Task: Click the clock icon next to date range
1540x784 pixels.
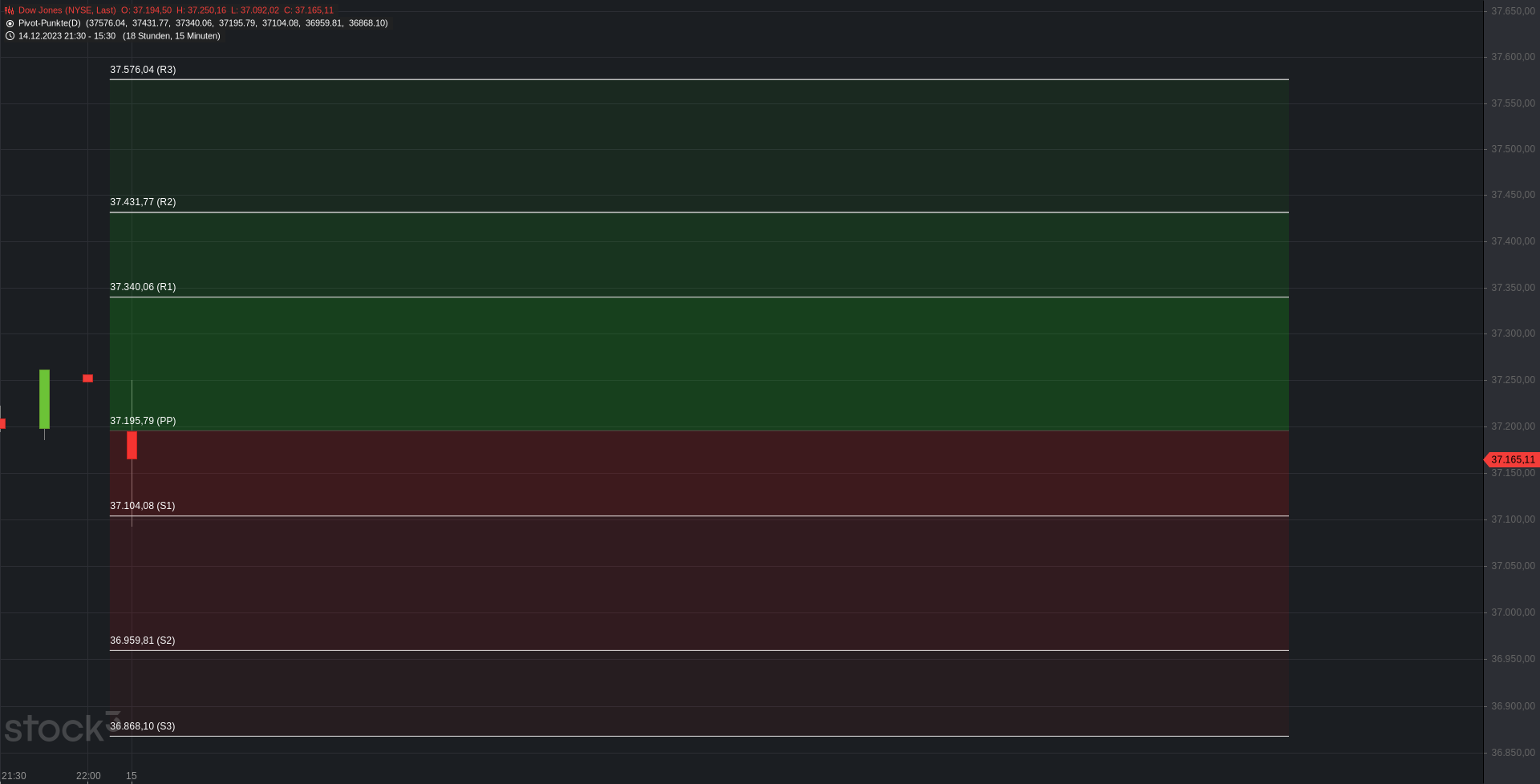Action: [x=10, y=36]
